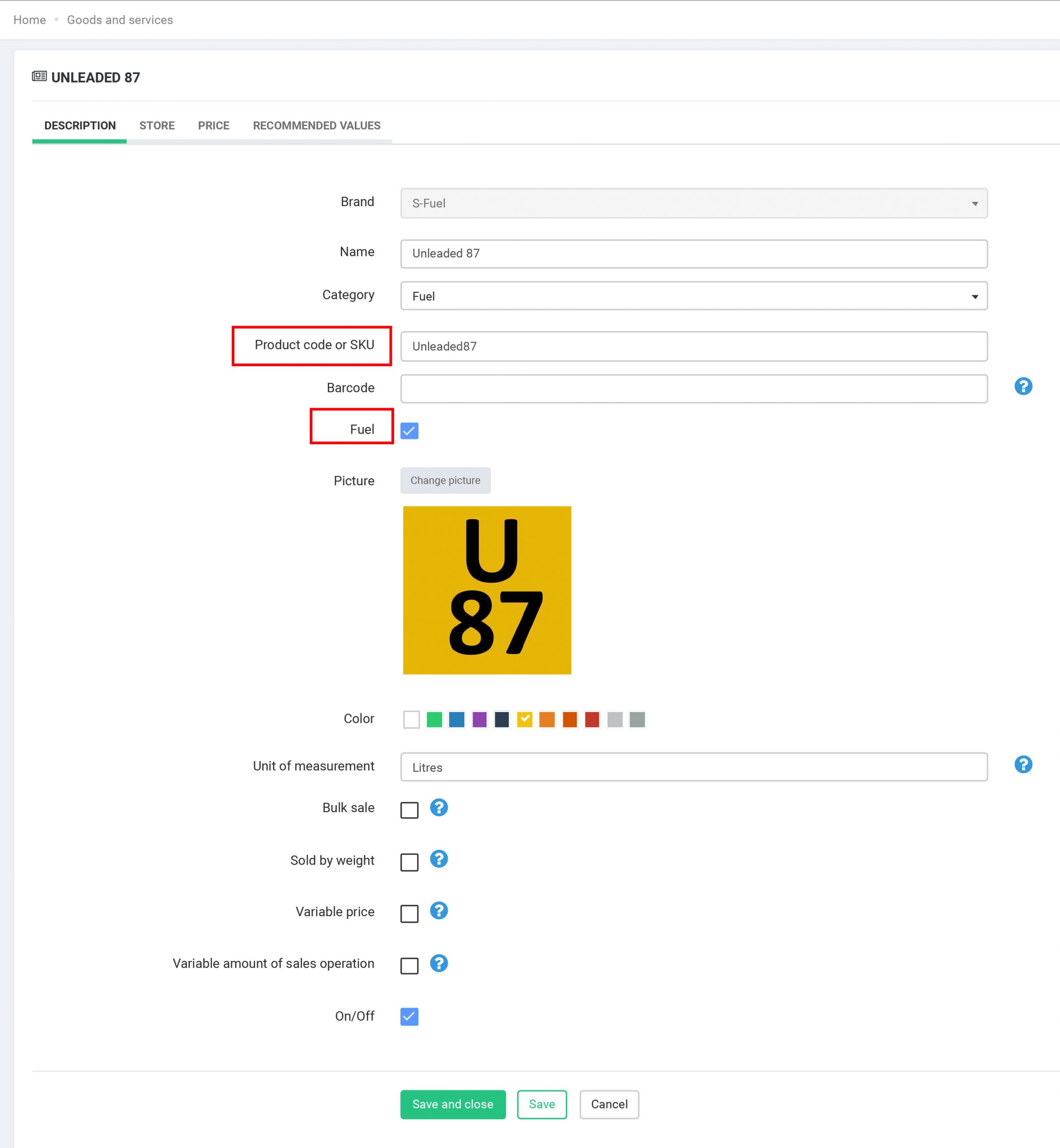Open the RECOMMENDED VALUES tab

pos(317,126)
